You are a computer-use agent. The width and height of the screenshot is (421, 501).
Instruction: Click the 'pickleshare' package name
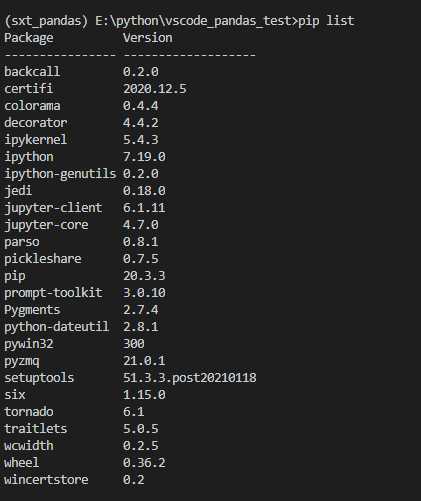[43, 259]
